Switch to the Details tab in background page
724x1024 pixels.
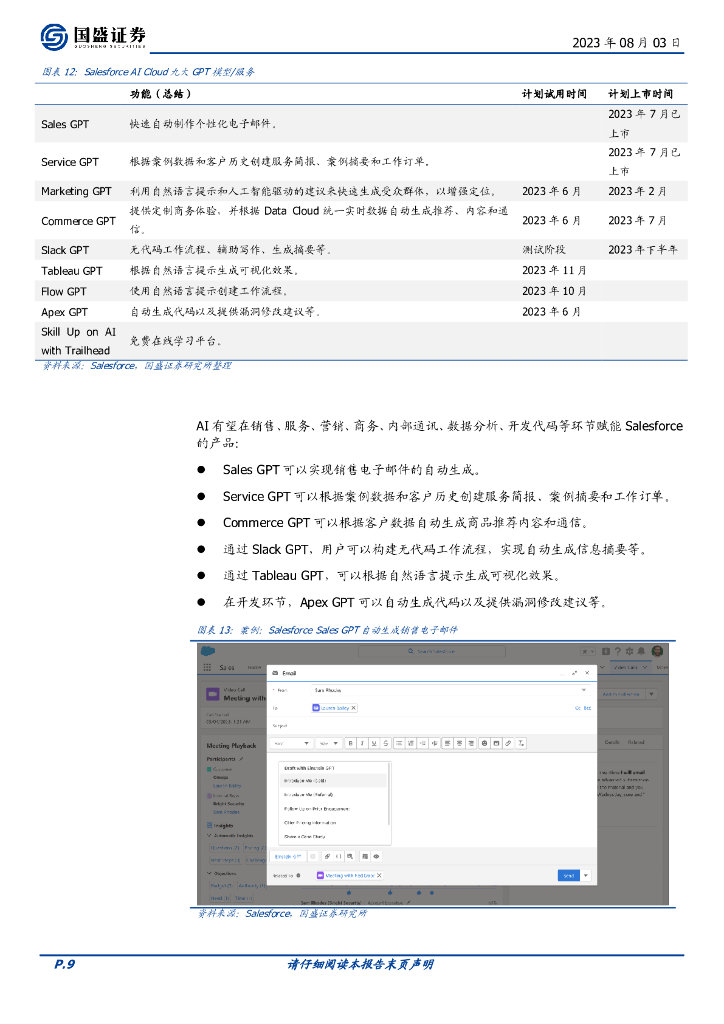coord(612,743)
